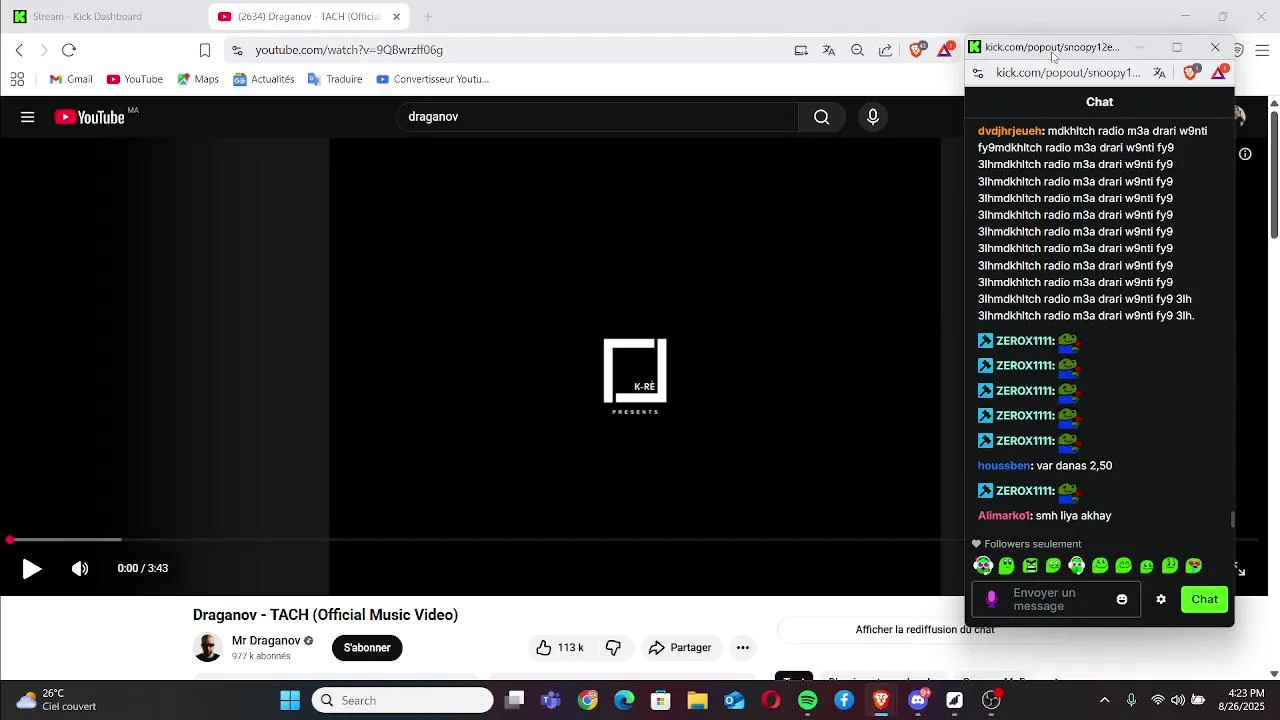The width and height of the screenshot is (1280, 720).
Task: Click the zoom magnifier in address bar
Action: click(x=857, y=50)
